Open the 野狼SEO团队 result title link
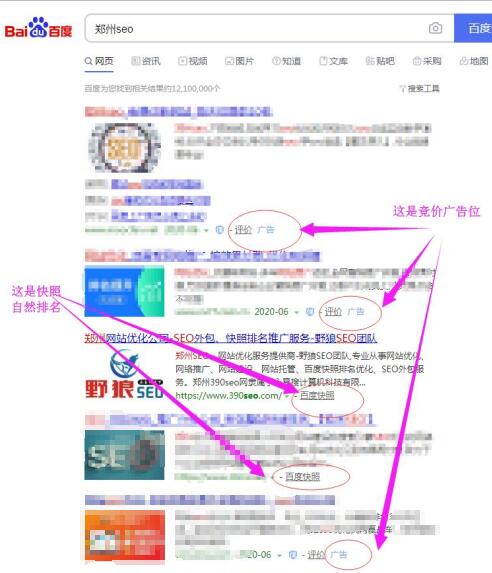 point(231,338)
